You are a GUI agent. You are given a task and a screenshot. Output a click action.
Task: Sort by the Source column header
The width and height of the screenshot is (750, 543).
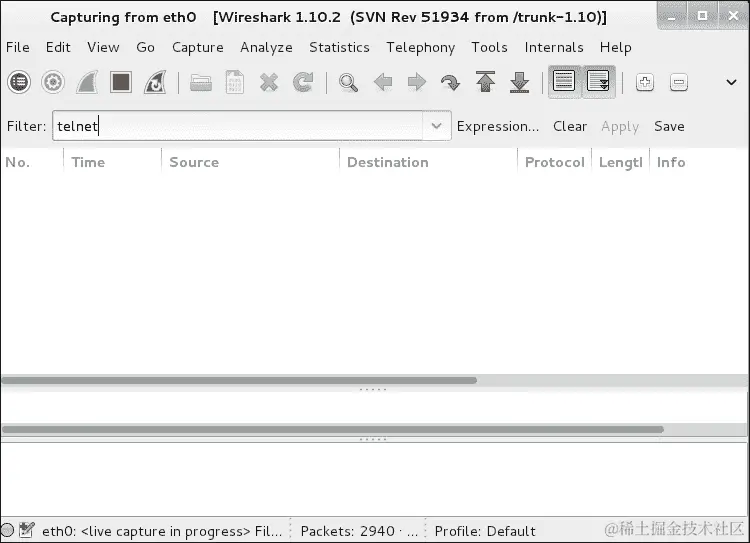coord(250,162)
